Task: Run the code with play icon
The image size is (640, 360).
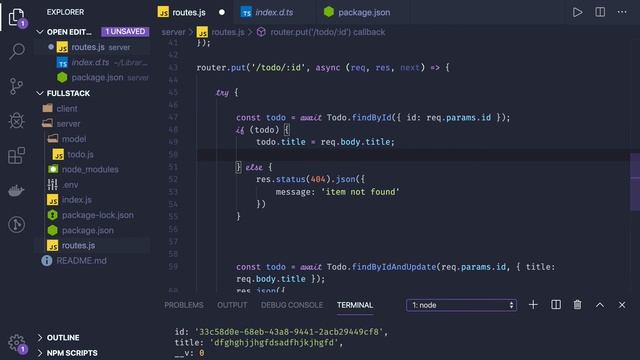Action: click(x=577, y=12)
